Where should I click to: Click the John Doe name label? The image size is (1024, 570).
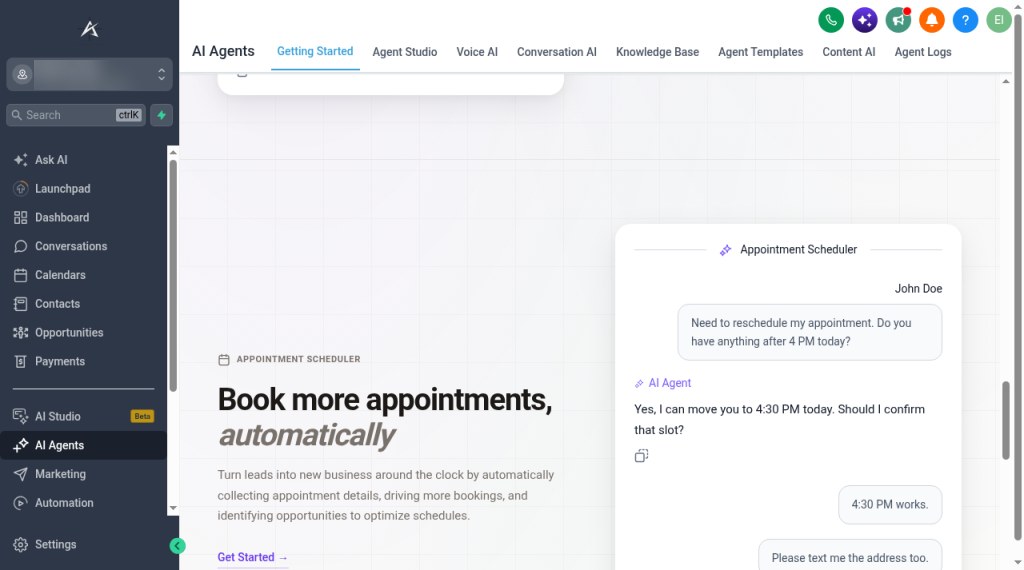[918, 289]
